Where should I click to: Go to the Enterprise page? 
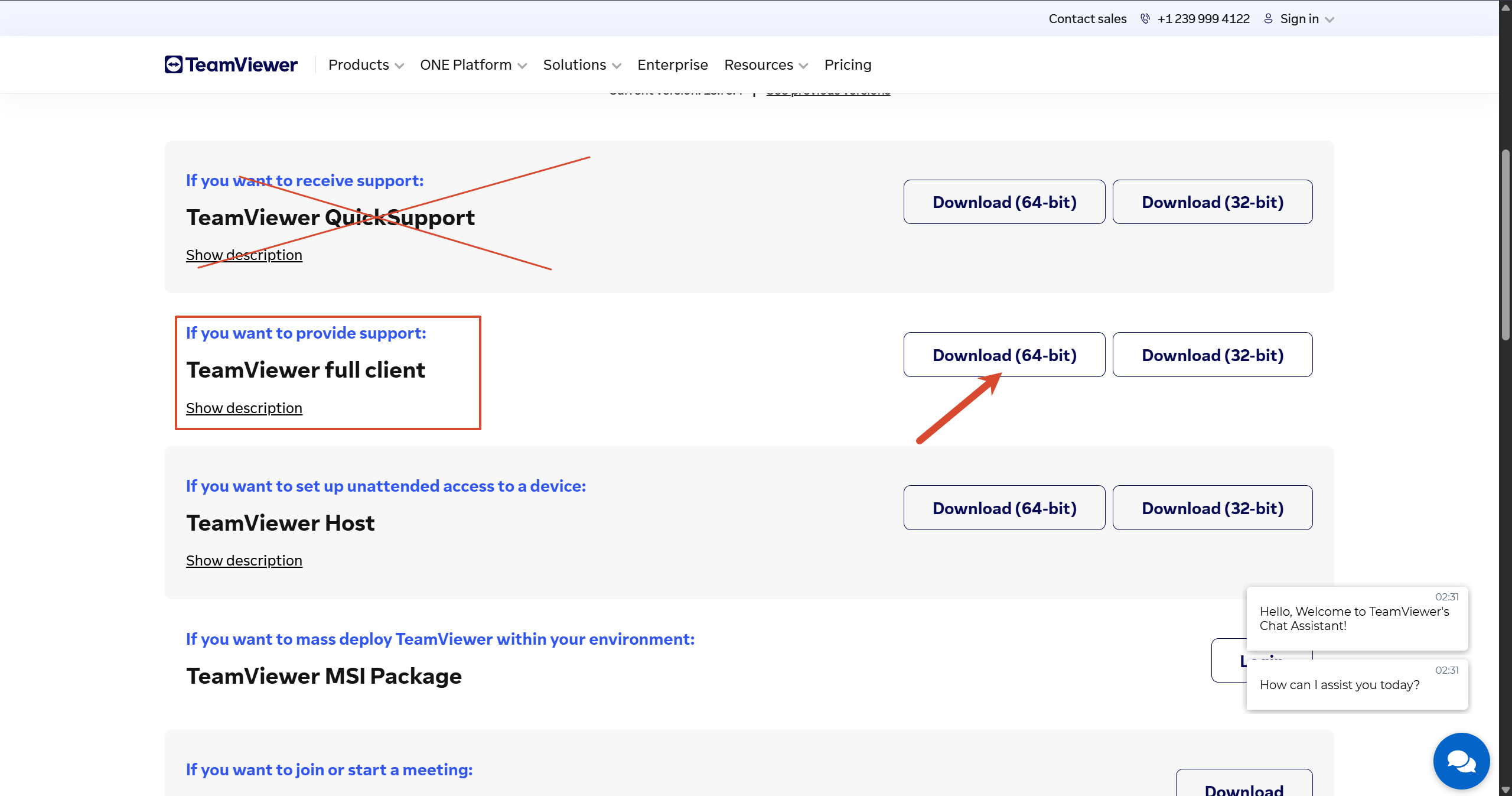(673, 64)
